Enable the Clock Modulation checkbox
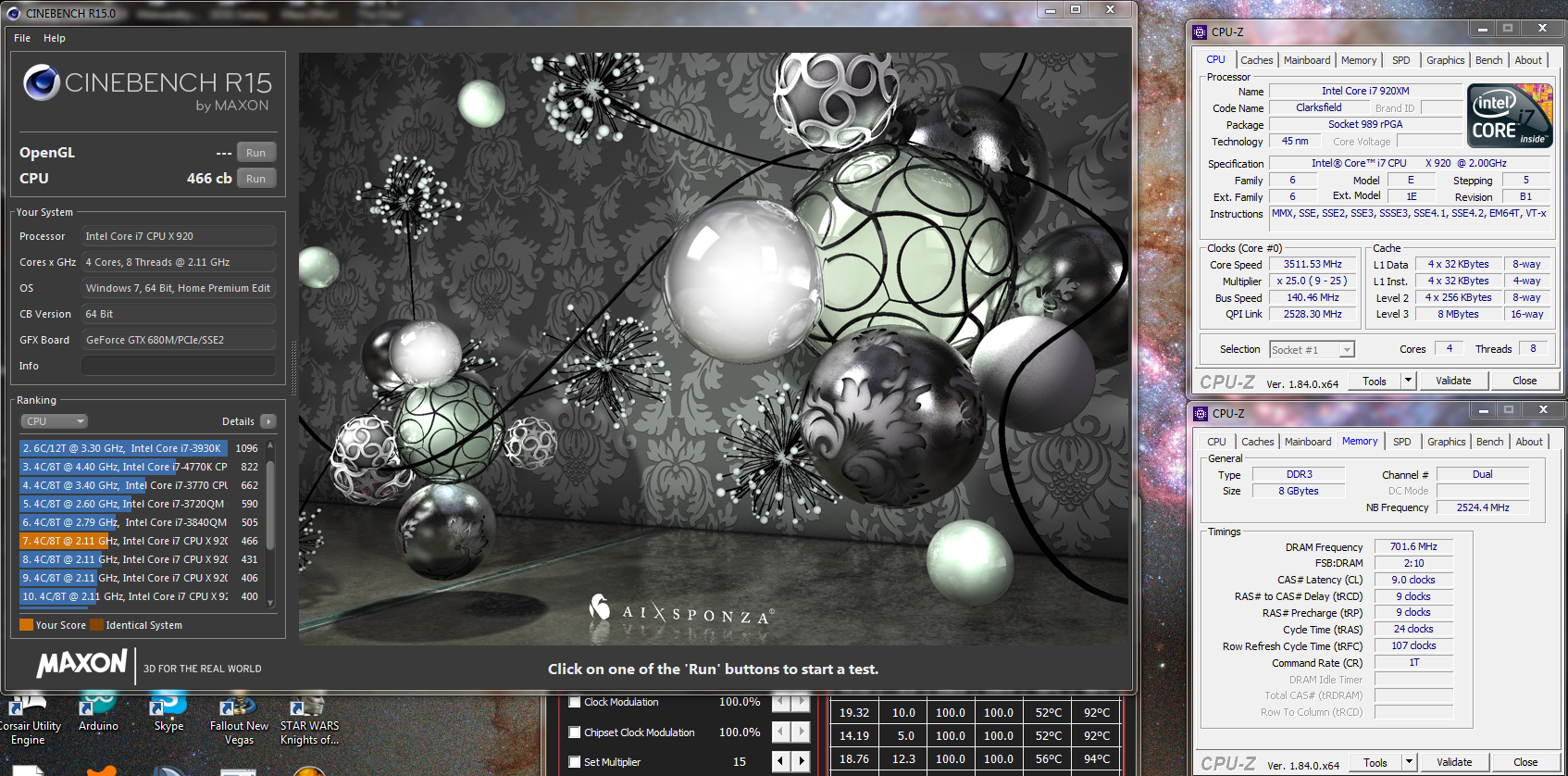This screenshot has height=776, width=1568. point(575,702)
